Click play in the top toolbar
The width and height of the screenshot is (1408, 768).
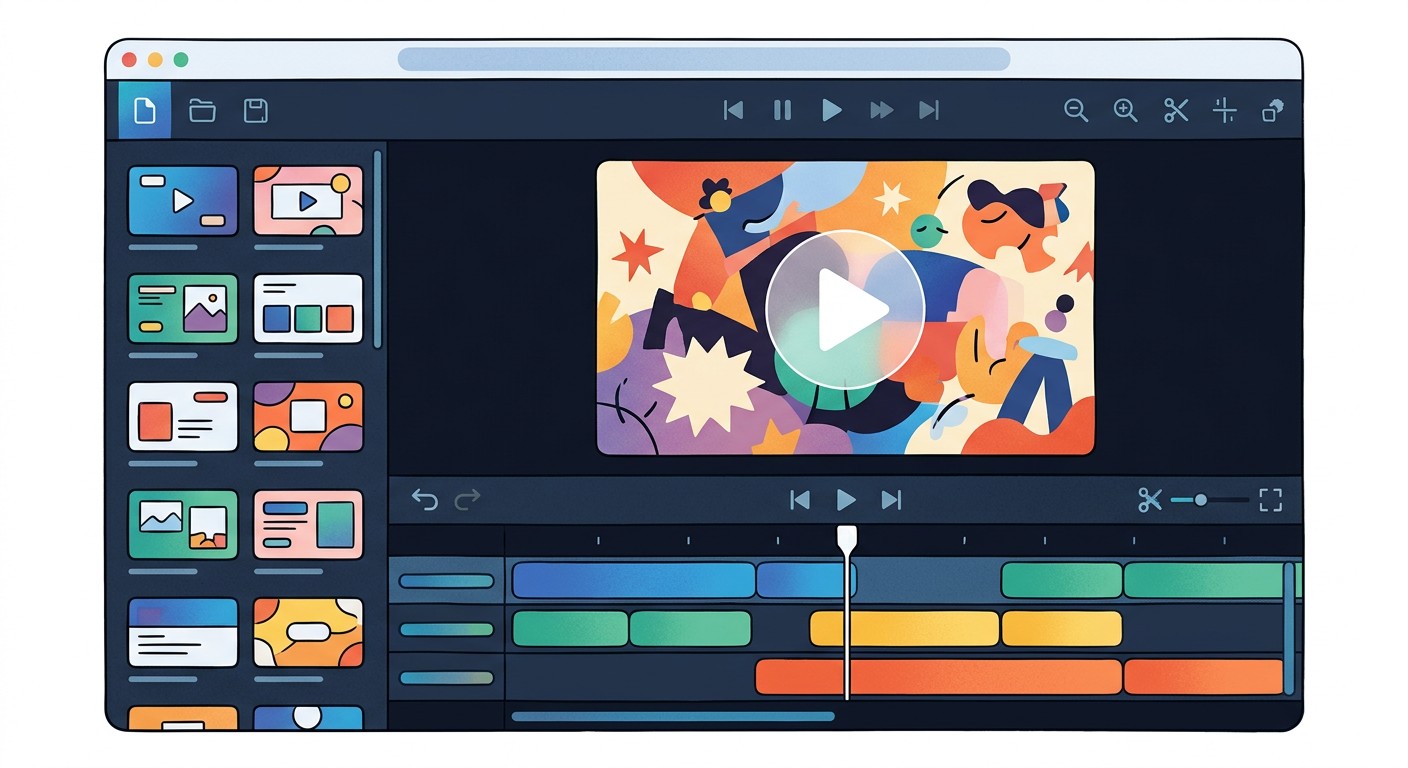point(831,110)
